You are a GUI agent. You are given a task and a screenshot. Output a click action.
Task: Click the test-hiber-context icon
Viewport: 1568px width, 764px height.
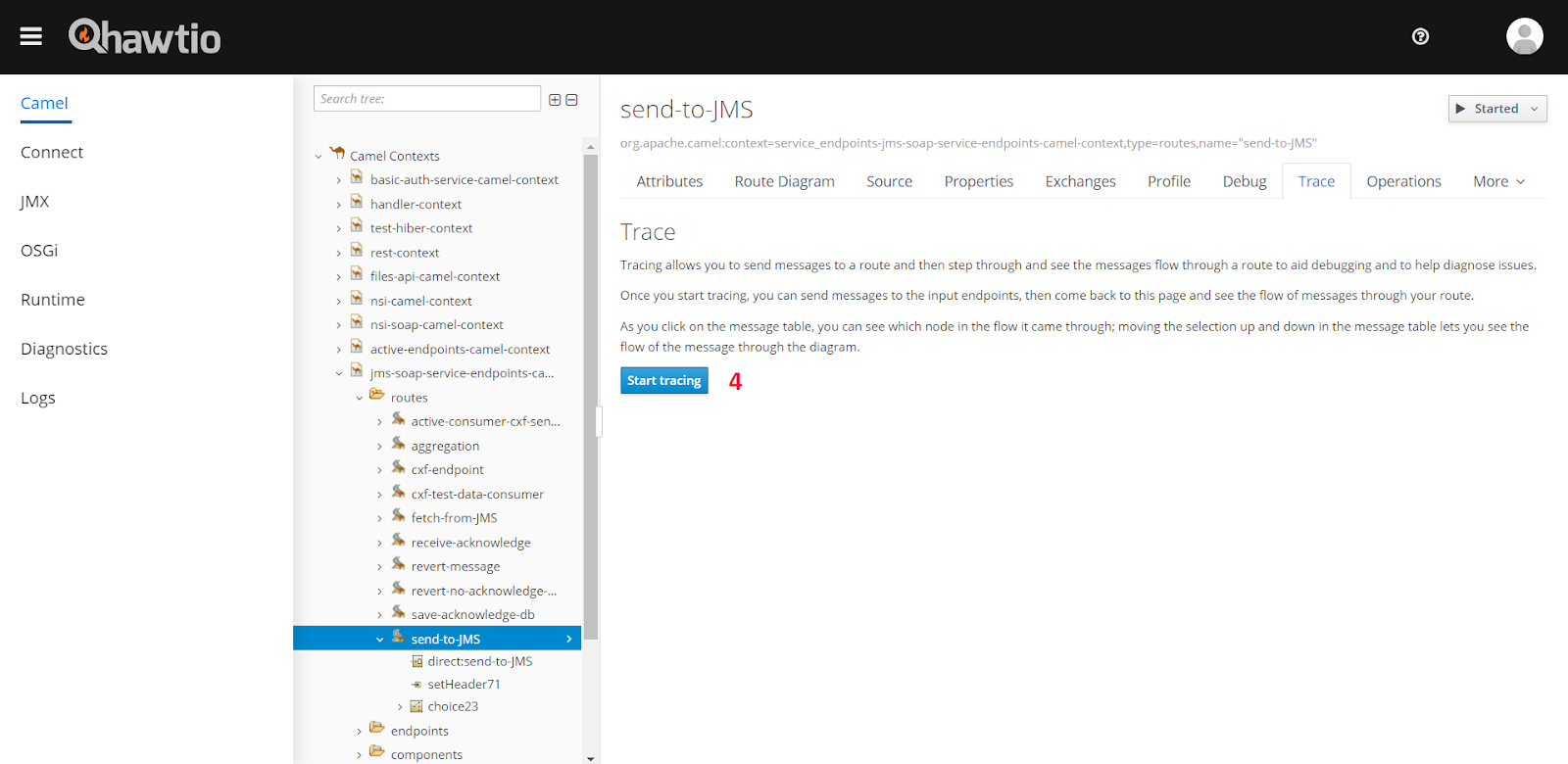click(x=357, y=225)
